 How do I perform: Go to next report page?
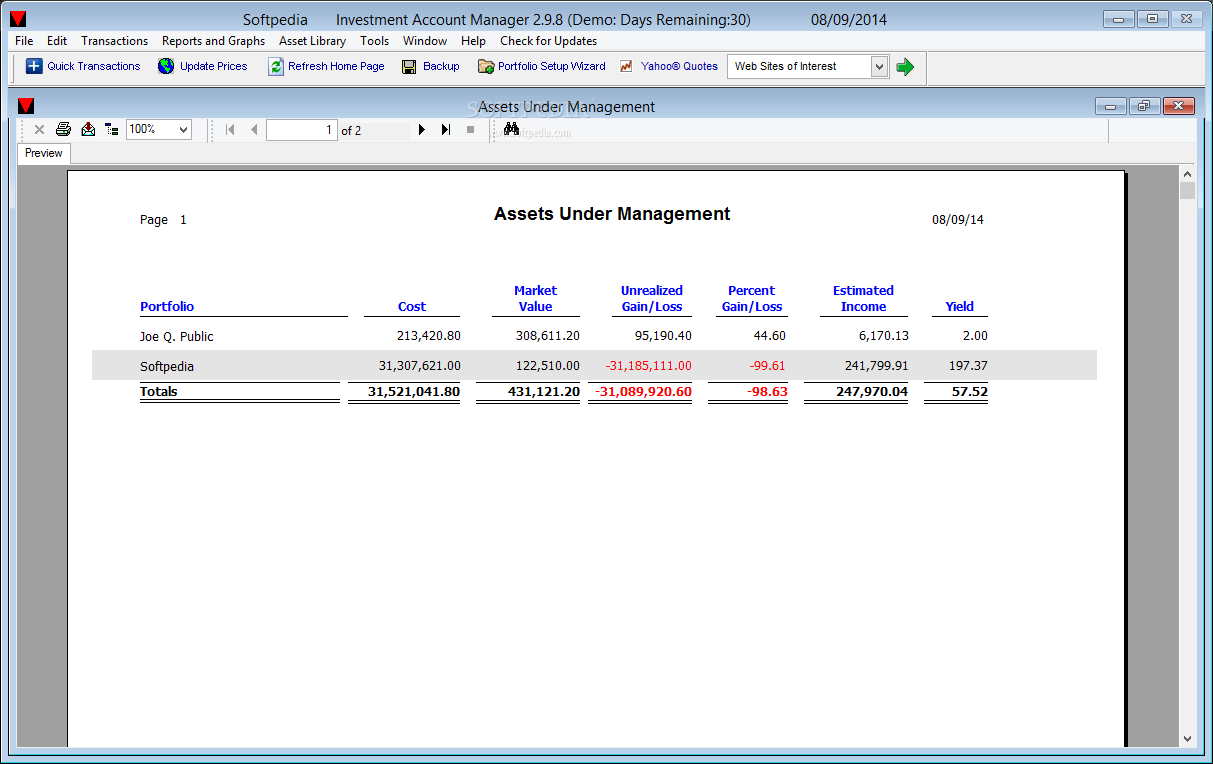(422, 129)
